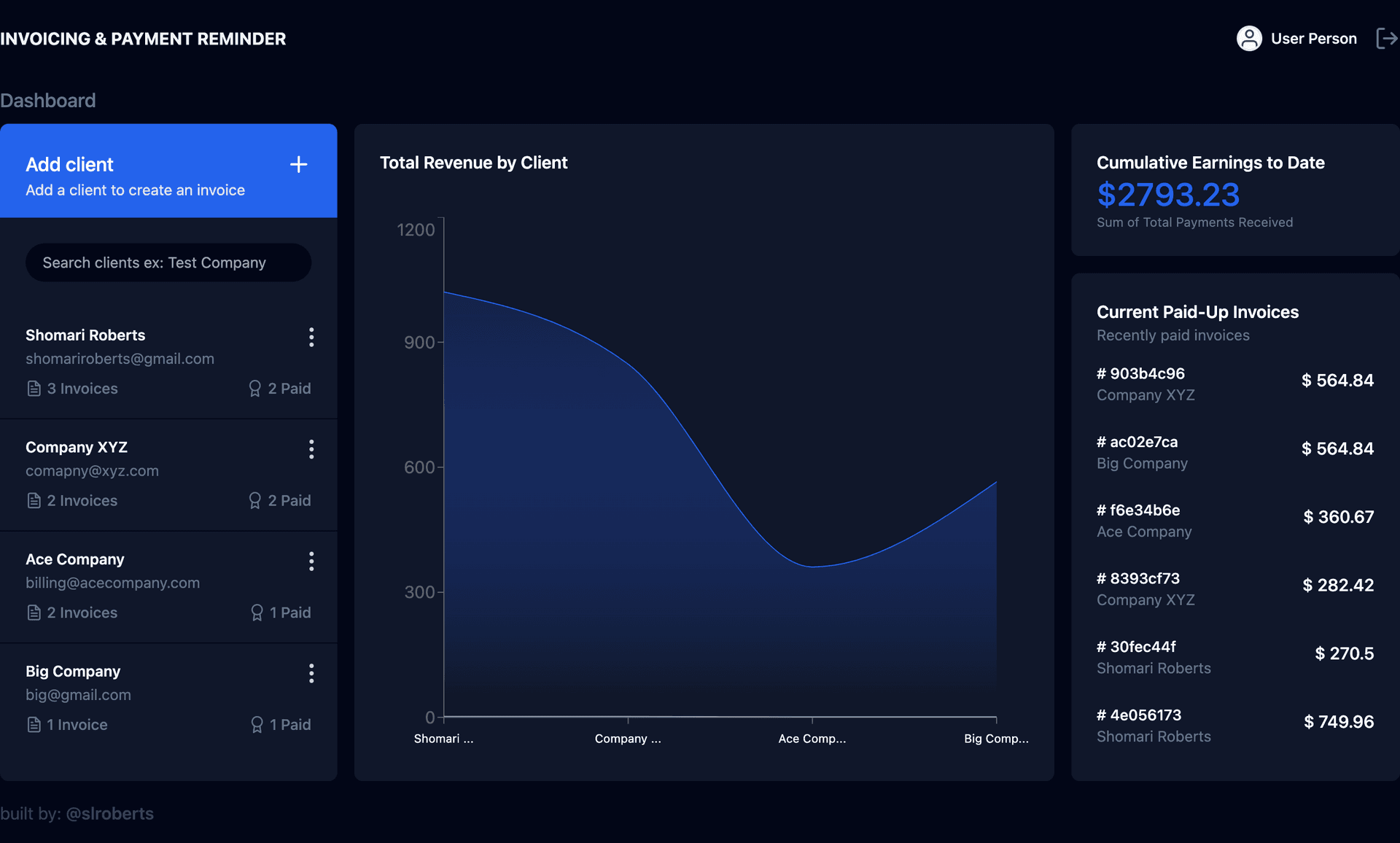Viewport: 1400px width, 843px height.
Task: Click the paid ribbon icon for Company XYZ
Action: point(254,501)
